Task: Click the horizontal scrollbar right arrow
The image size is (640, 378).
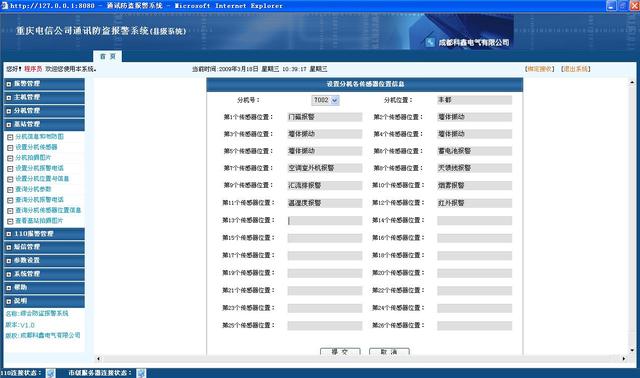Action: pos(624,359)
